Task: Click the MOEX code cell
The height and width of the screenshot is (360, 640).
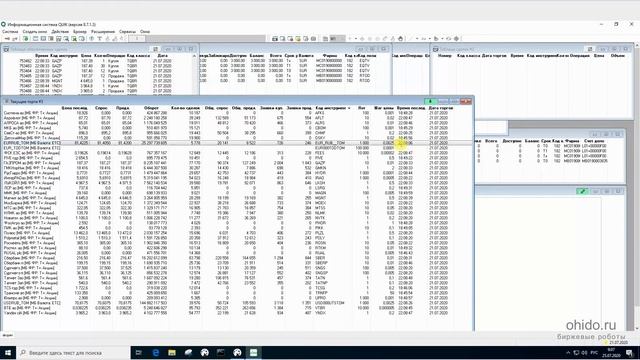Action: click(x=320, y=203)
